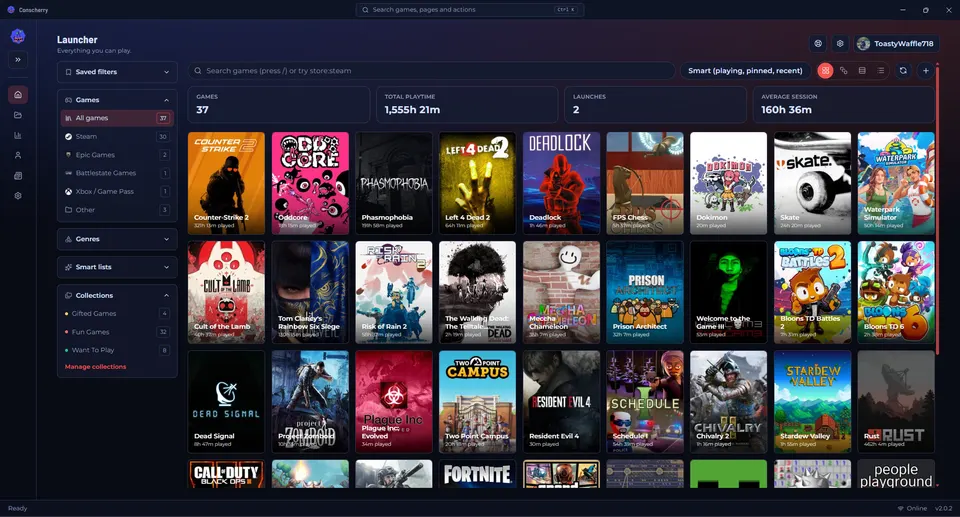Open the Oddcore game card
Viewport: 960px width, 517px height.
pyautogui.click(x=310, y=183)
